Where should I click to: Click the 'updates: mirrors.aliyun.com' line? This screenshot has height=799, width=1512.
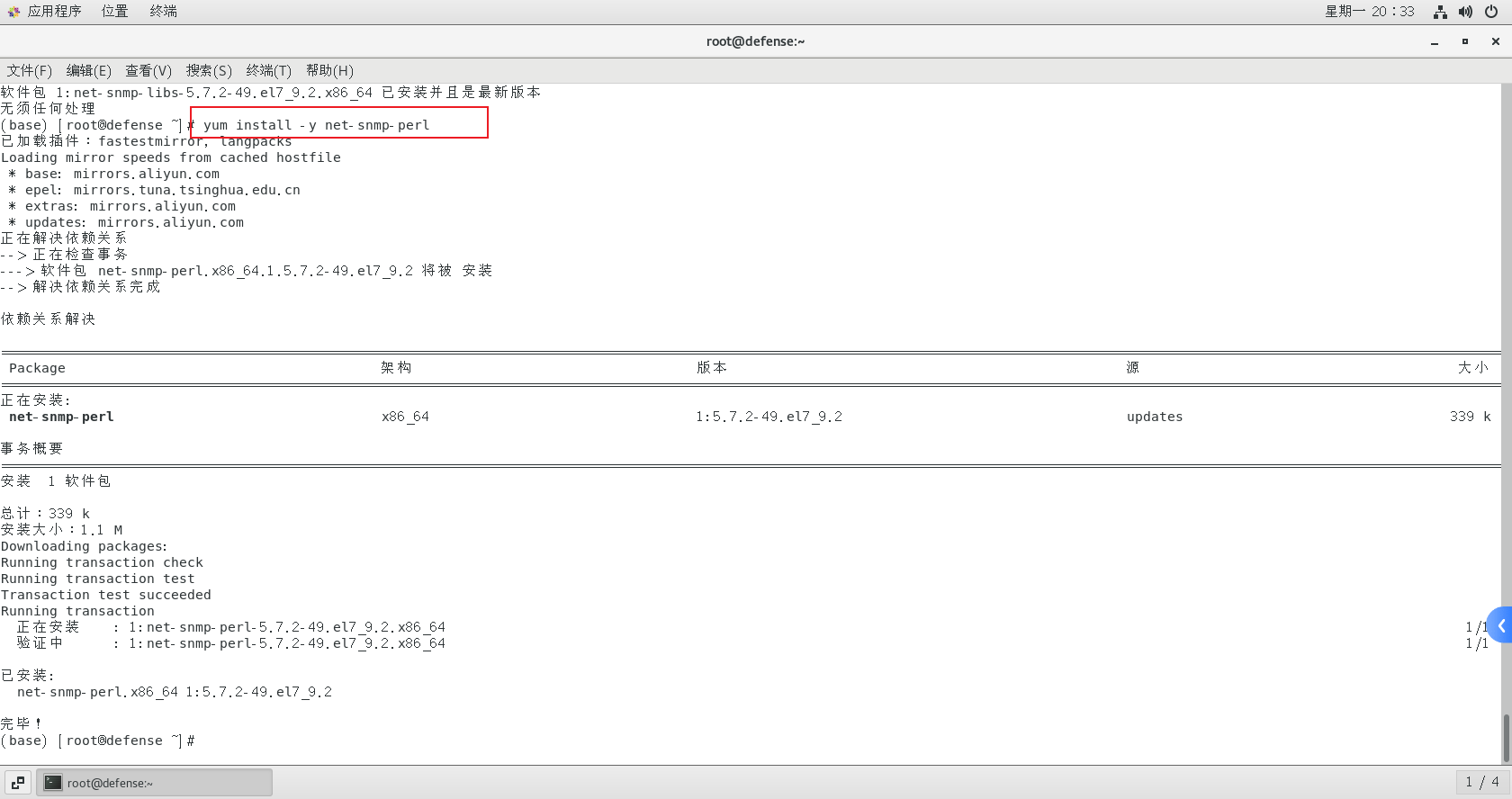point(126,222)
